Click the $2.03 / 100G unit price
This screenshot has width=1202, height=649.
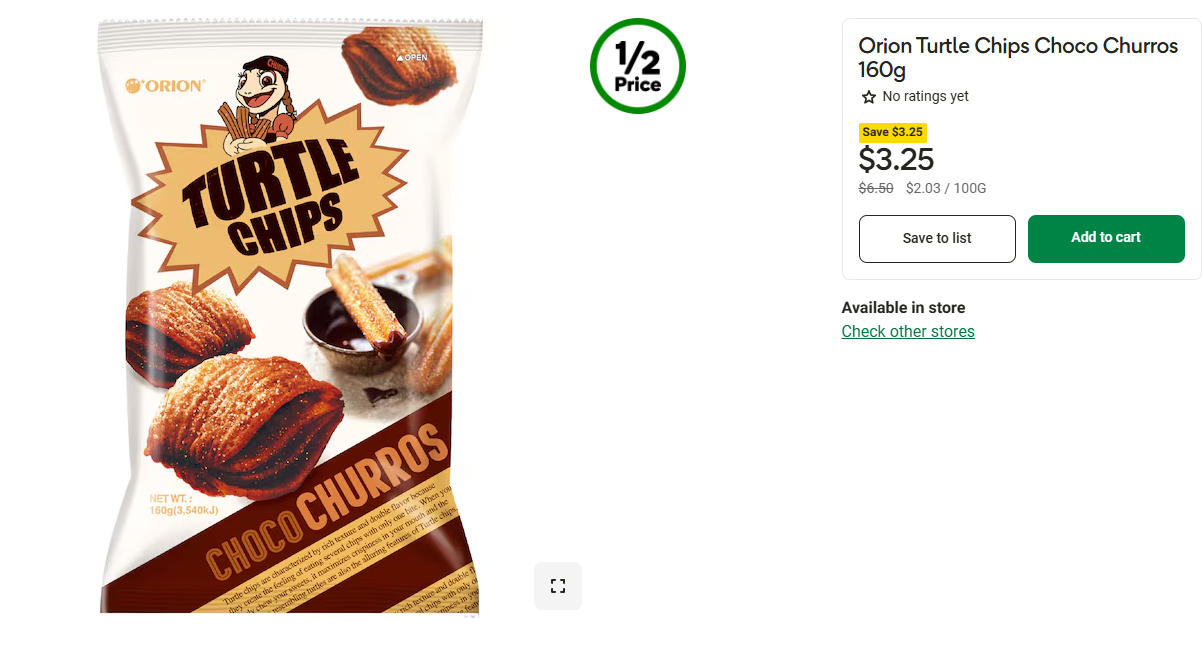946,188
